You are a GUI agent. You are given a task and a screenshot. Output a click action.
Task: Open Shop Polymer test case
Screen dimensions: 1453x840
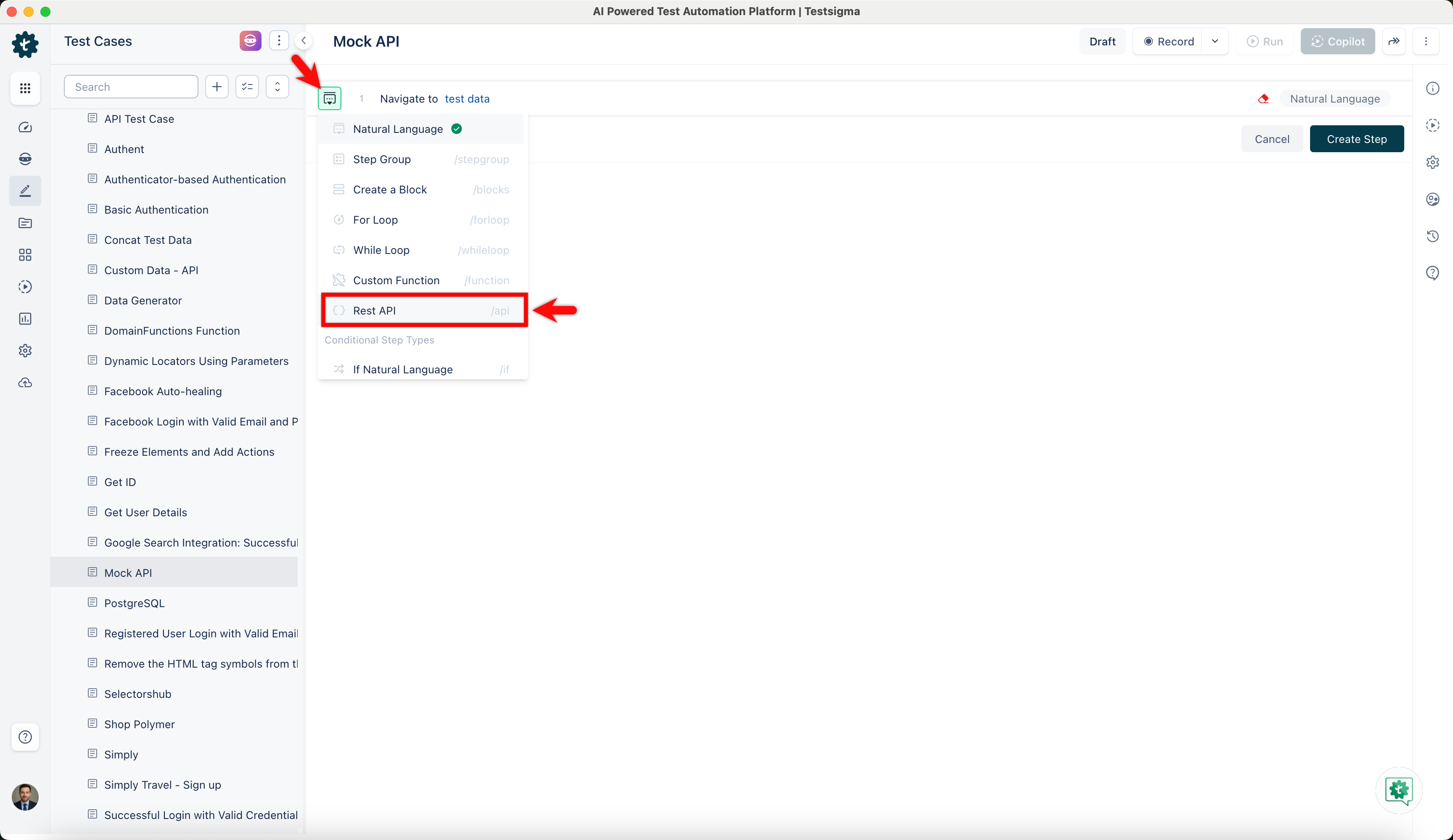139,724
